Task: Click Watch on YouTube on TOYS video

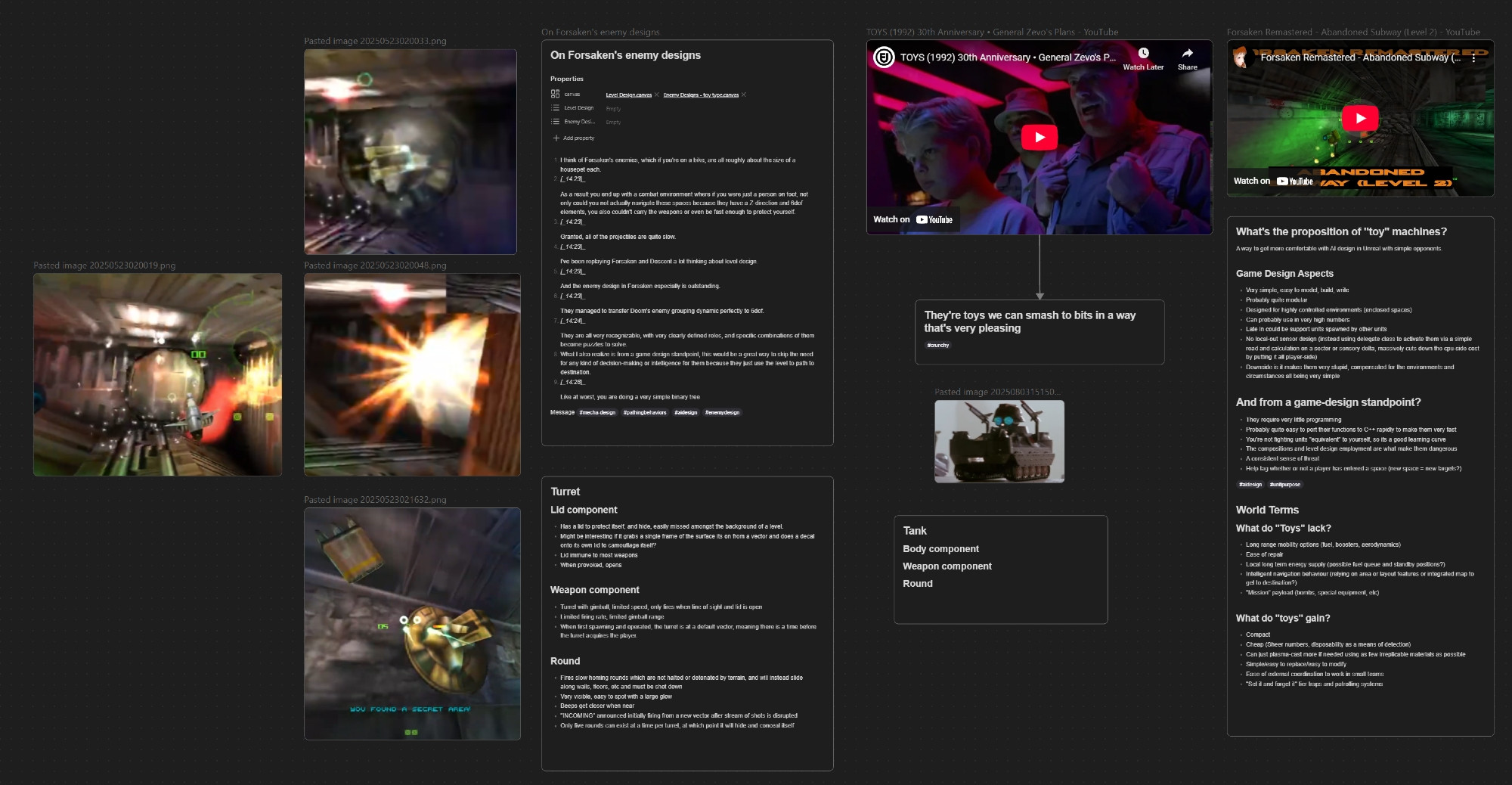Action: click(912, 220)
